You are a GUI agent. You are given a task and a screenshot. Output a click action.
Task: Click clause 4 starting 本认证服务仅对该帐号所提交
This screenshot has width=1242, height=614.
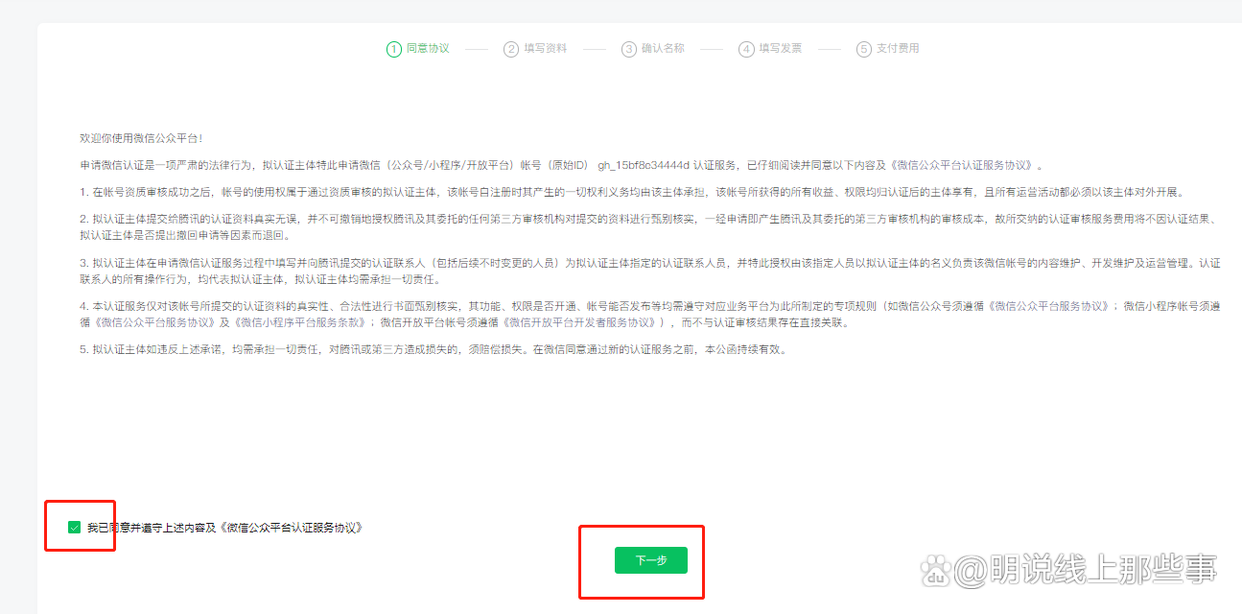coord(649,315)
